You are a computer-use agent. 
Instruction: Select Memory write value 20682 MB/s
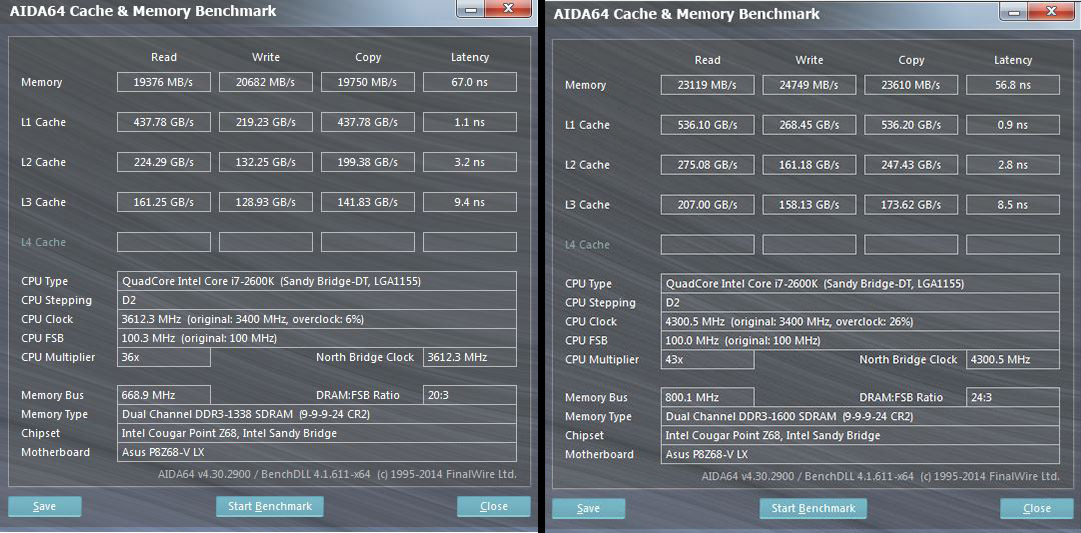(x=265, y=82)
